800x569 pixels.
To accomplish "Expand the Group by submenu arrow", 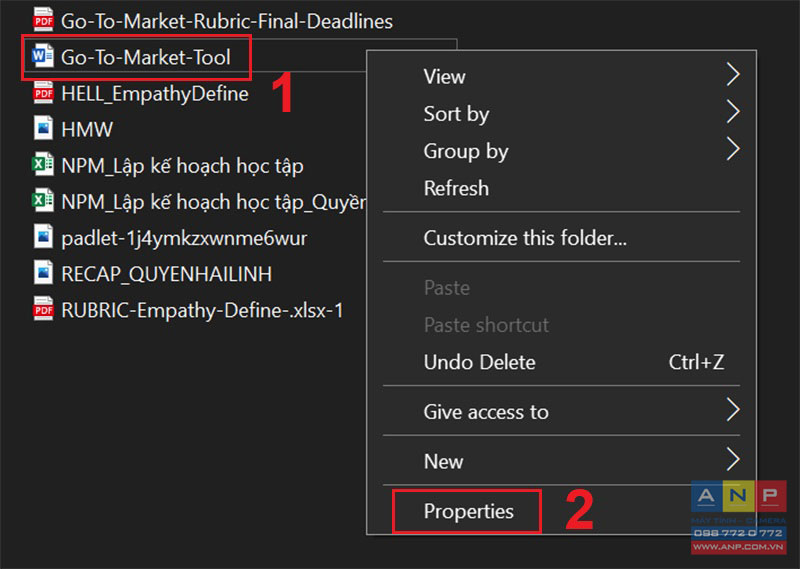I will point(733,150).
